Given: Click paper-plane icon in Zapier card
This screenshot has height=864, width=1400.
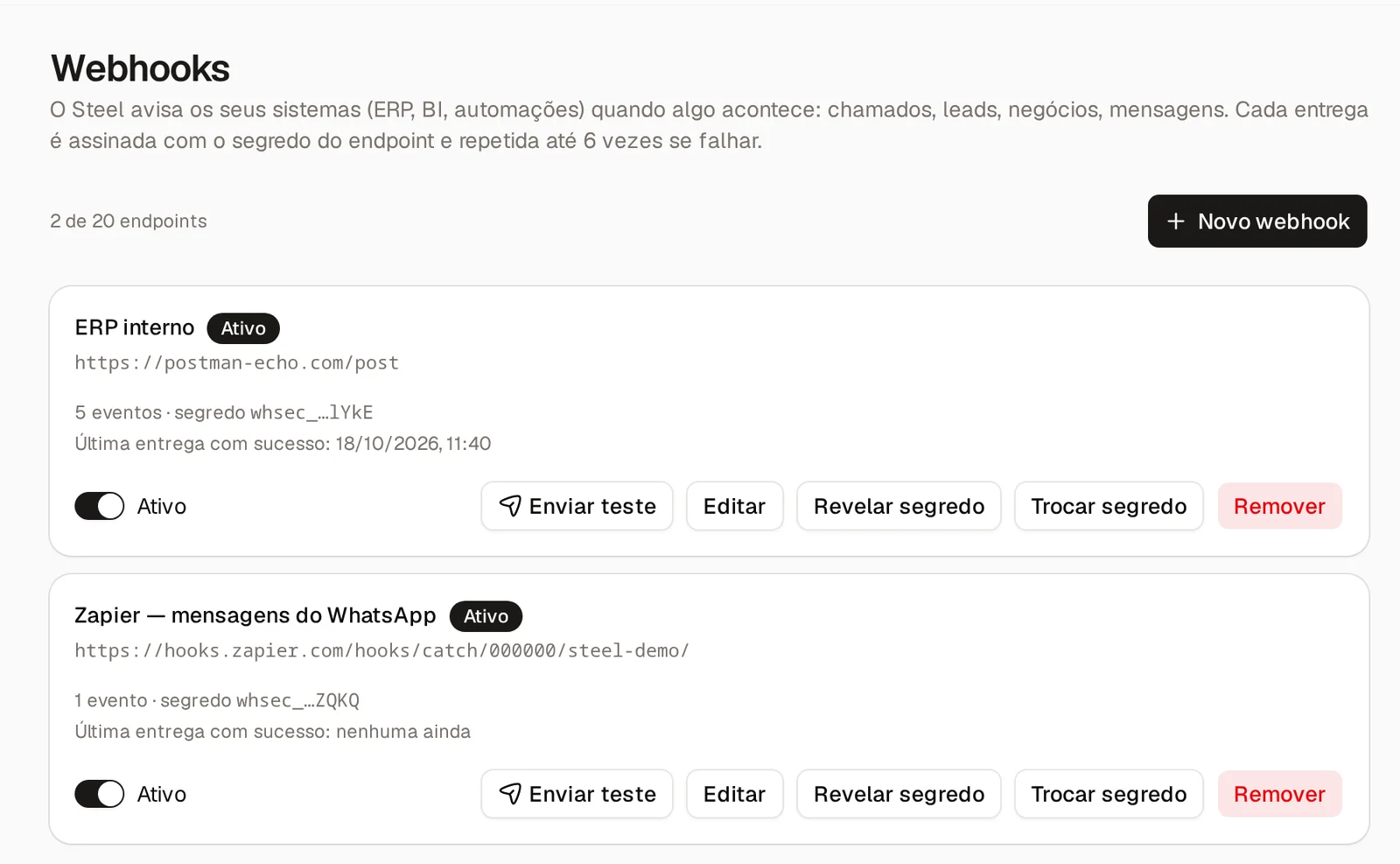Looking at the screenshot, I should pyautogui.click(x=510, y=794).
